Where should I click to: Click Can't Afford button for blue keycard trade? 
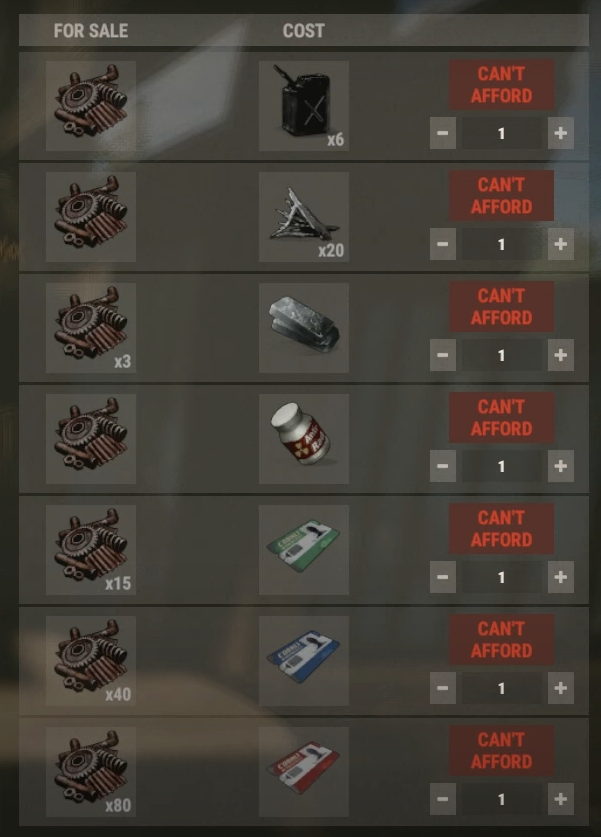click(501, 639)
